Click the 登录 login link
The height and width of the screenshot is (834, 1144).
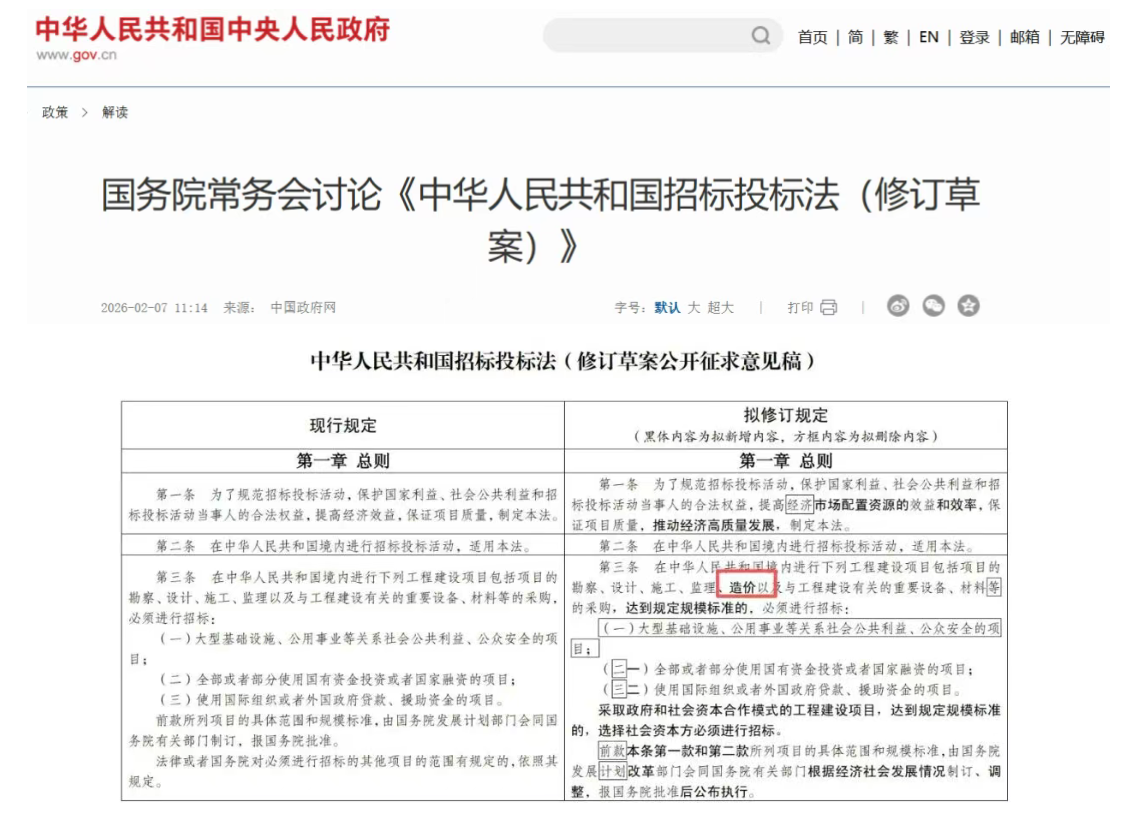[x=974, y=37]
